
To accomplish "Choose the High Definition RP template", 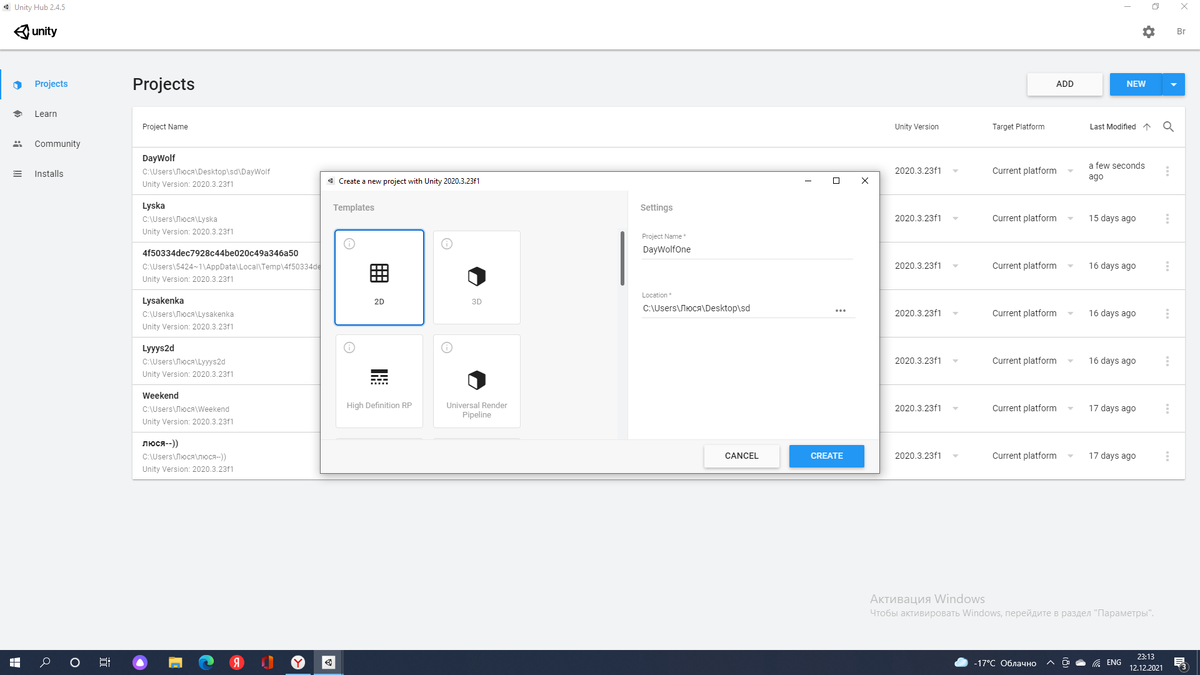I will click(379, 382).
